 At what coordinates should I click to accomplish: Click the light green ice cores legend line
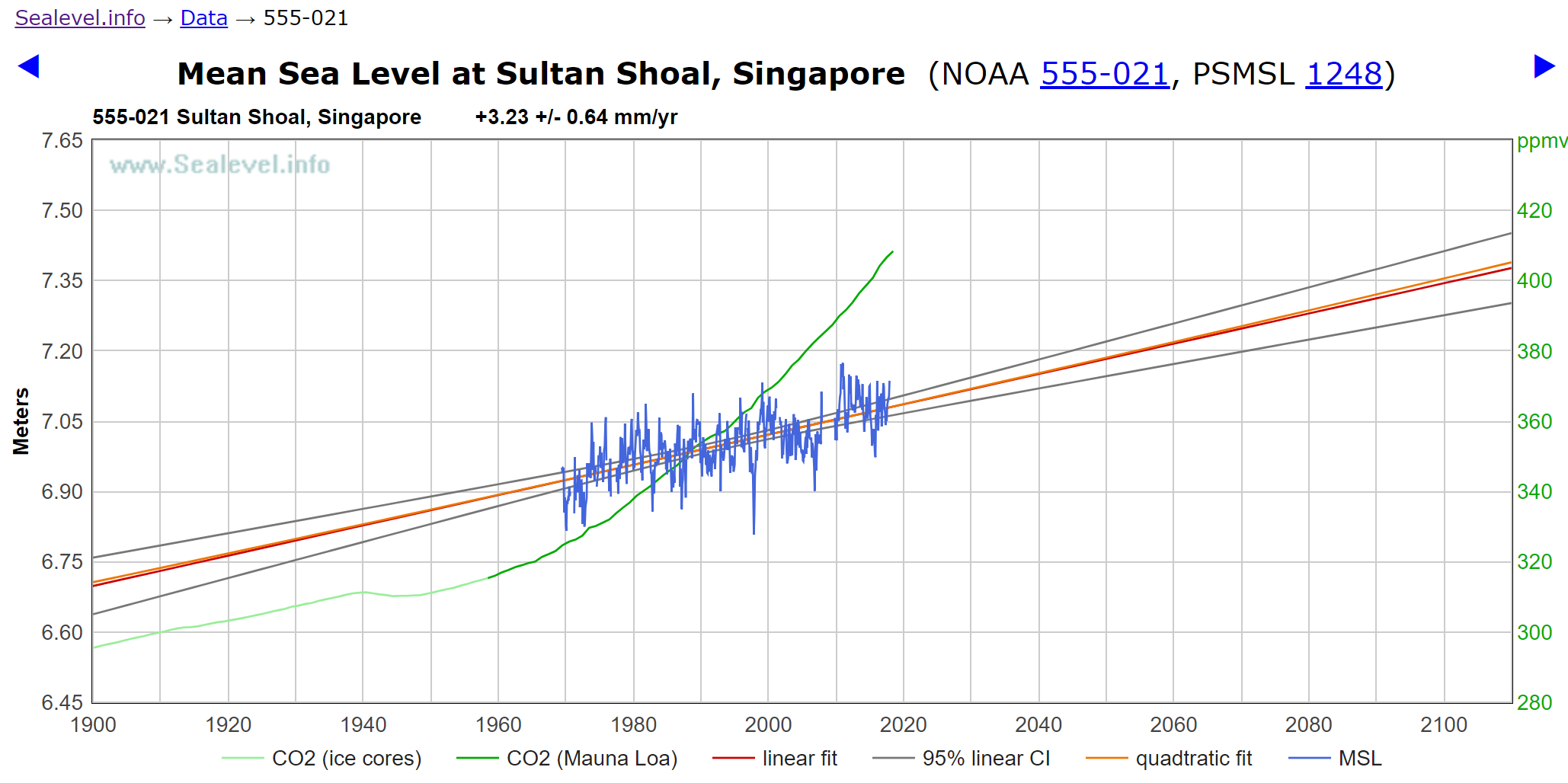point(242,759)
